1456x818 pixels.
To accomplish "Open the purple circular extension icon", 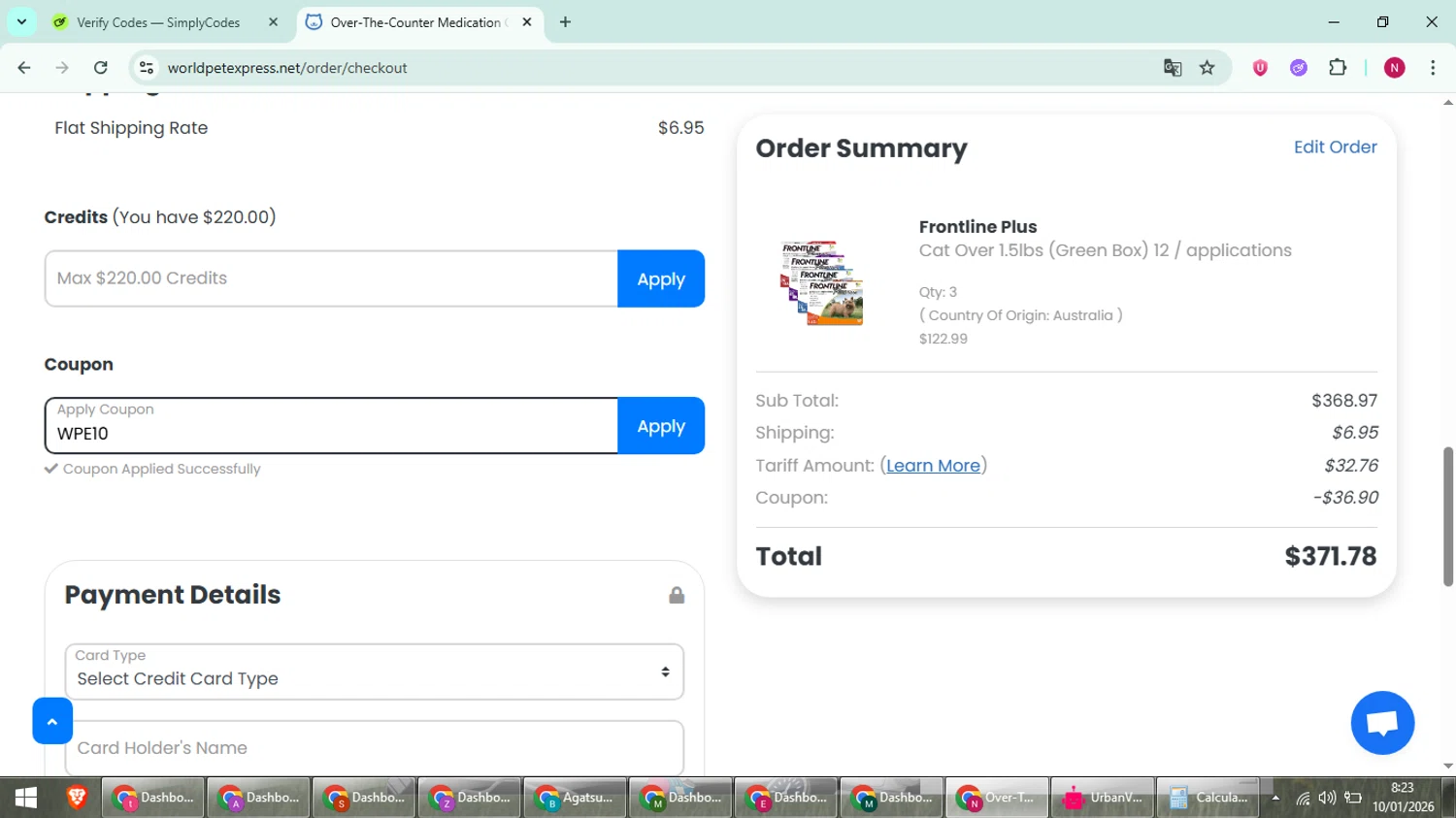I will pos(1299,68).
